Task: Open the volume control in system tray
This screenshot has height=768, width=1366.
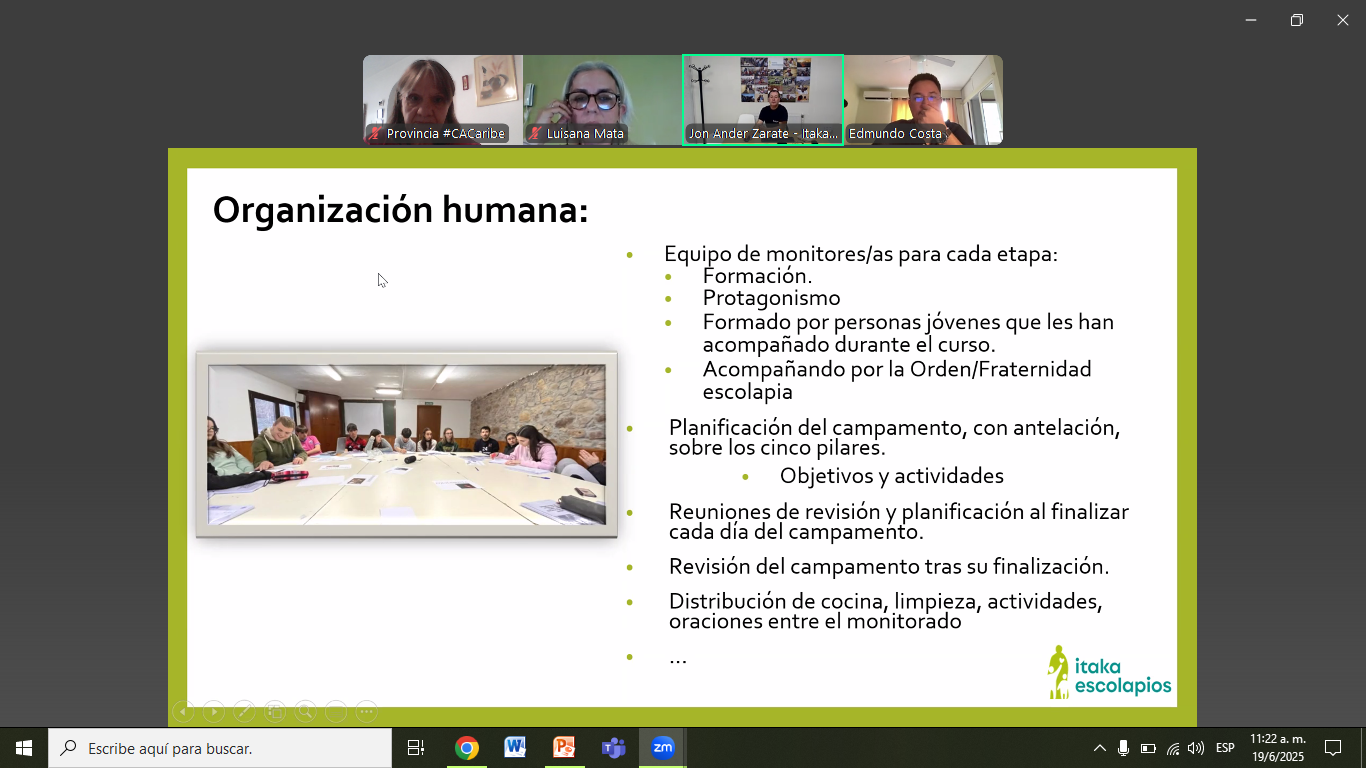Action: pos(1196,748)
